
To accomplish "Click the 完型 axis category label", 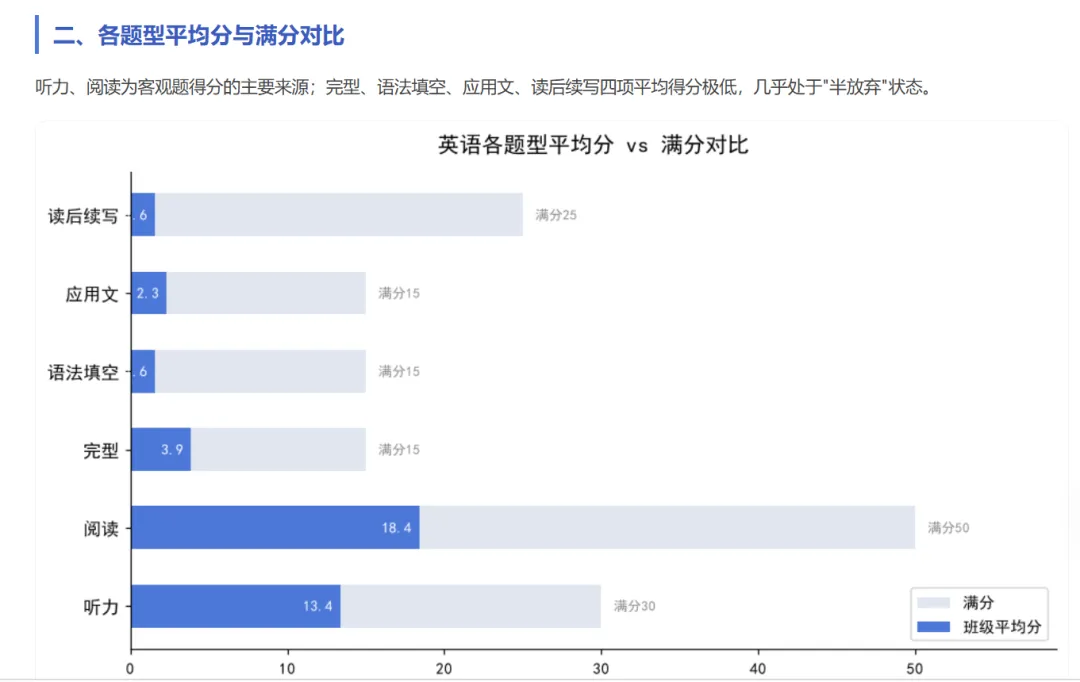I will pyautogui.click(x=101, y=451).
